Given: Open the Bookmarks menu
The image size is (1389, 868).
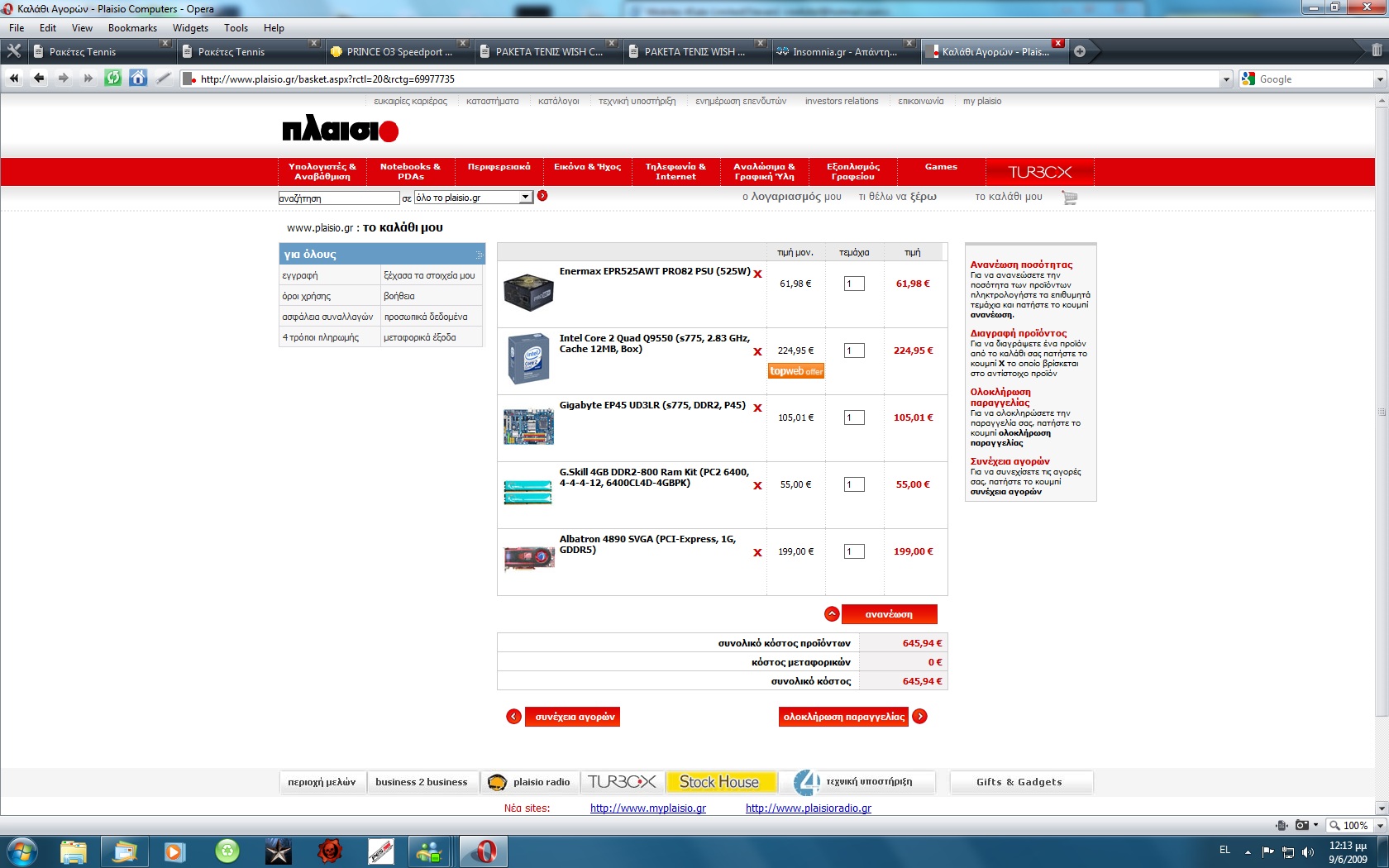Looking at the screenshot, I should pyautogui.click(x=132, y=28).
